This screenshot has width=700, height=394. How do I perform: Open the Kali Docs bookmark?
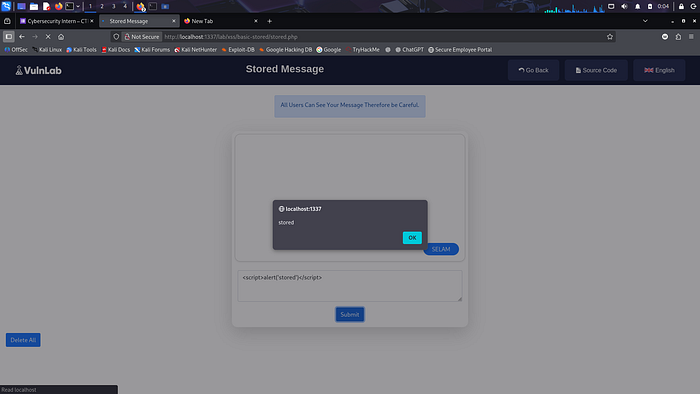pos(116,50)
